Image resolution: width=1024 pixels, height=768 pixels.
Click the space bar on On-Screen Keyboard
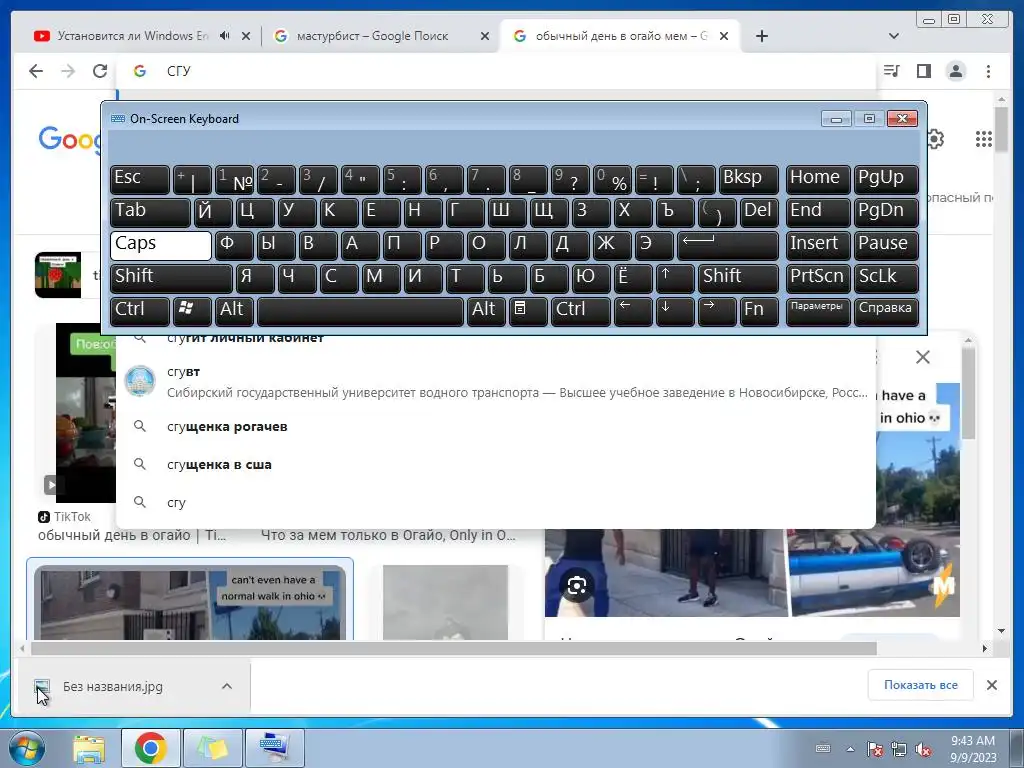tap(360, 311)
